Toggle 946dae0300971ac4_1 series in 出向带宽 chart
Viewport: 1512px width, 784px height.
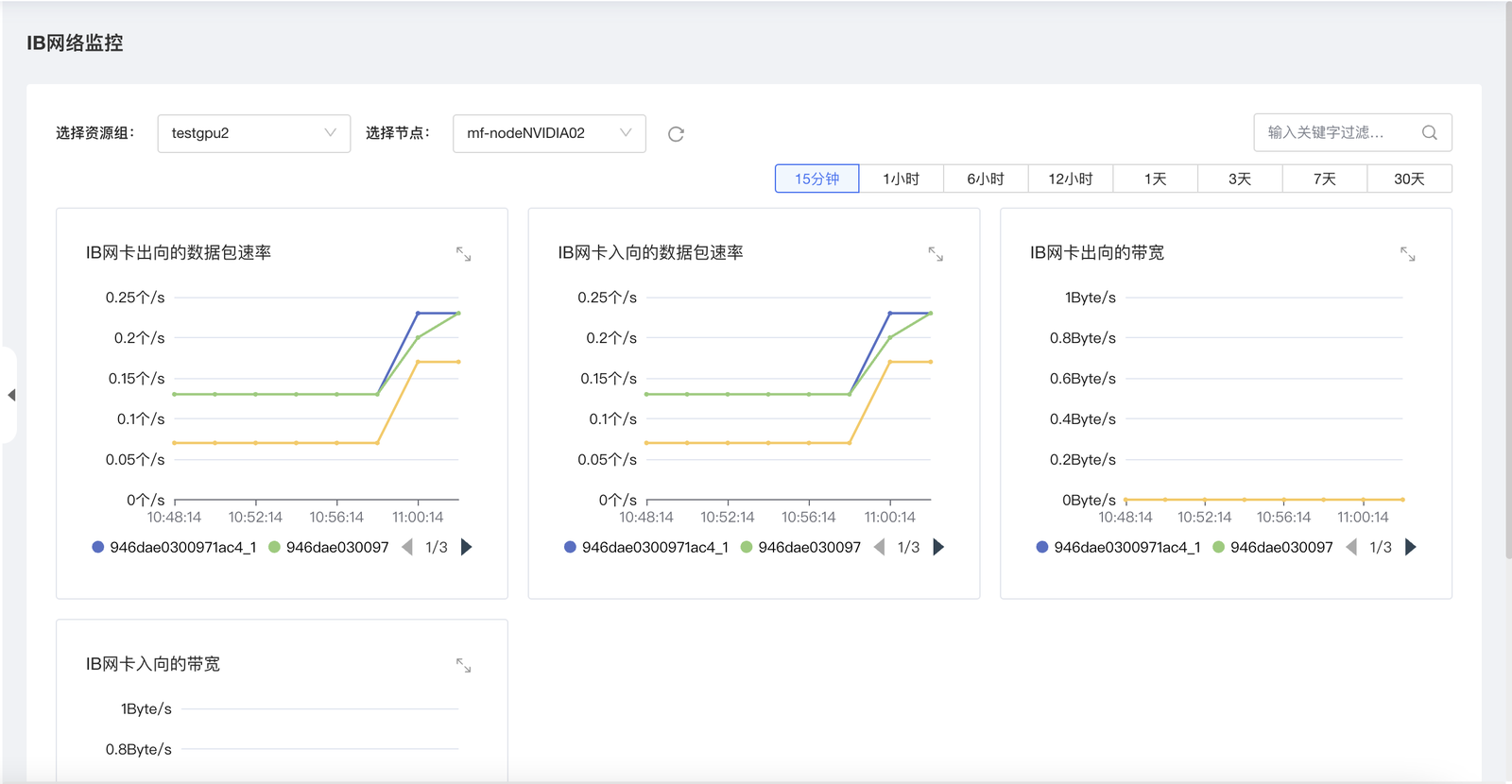click(1118, 547)
